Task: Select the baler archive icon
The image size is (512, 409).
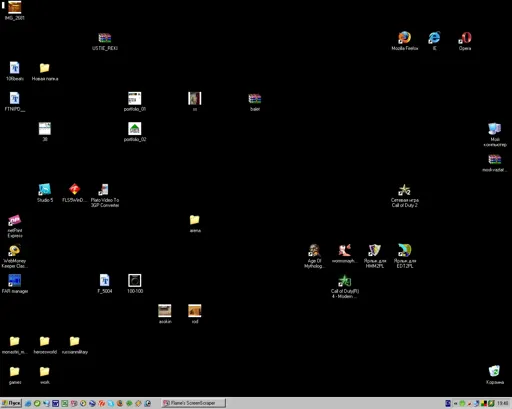Action: coord(255,98)
